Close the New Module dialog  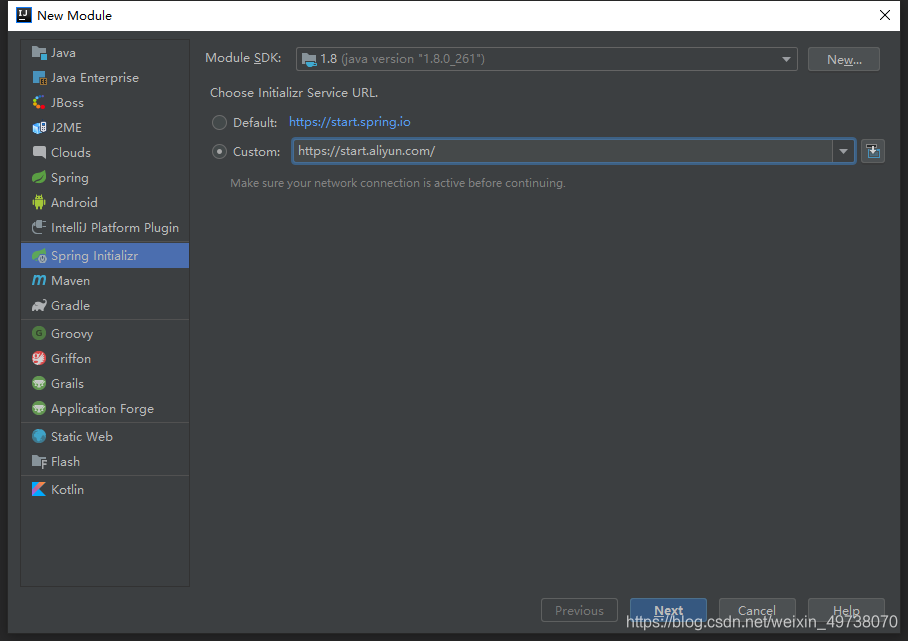coord(884,15)
